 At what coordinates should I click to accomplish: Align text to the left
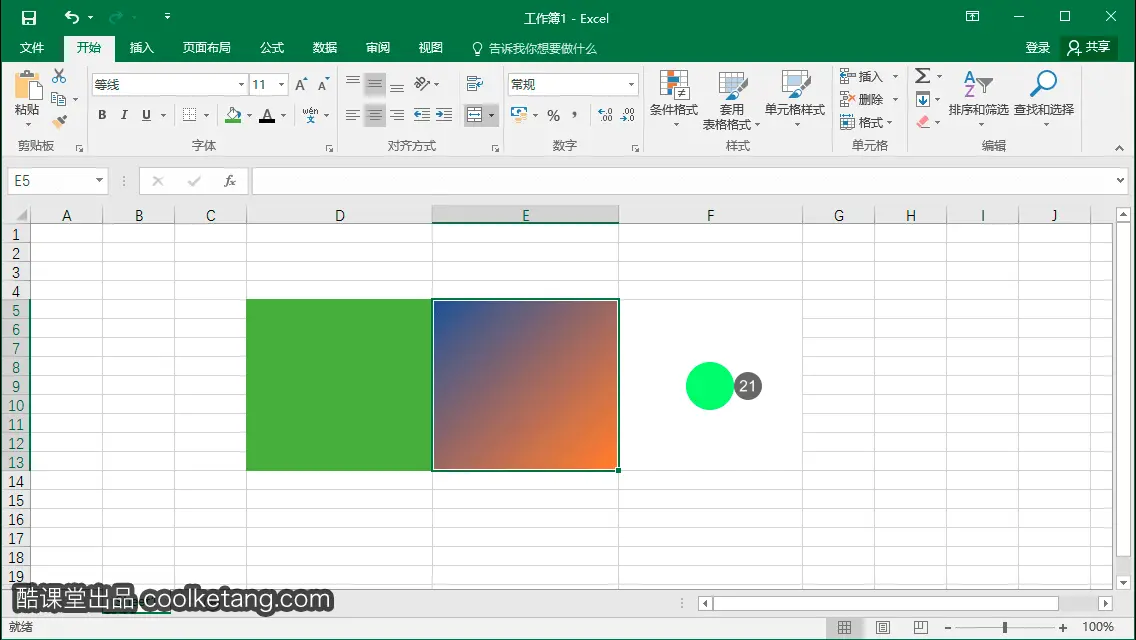tap(353, 115)
